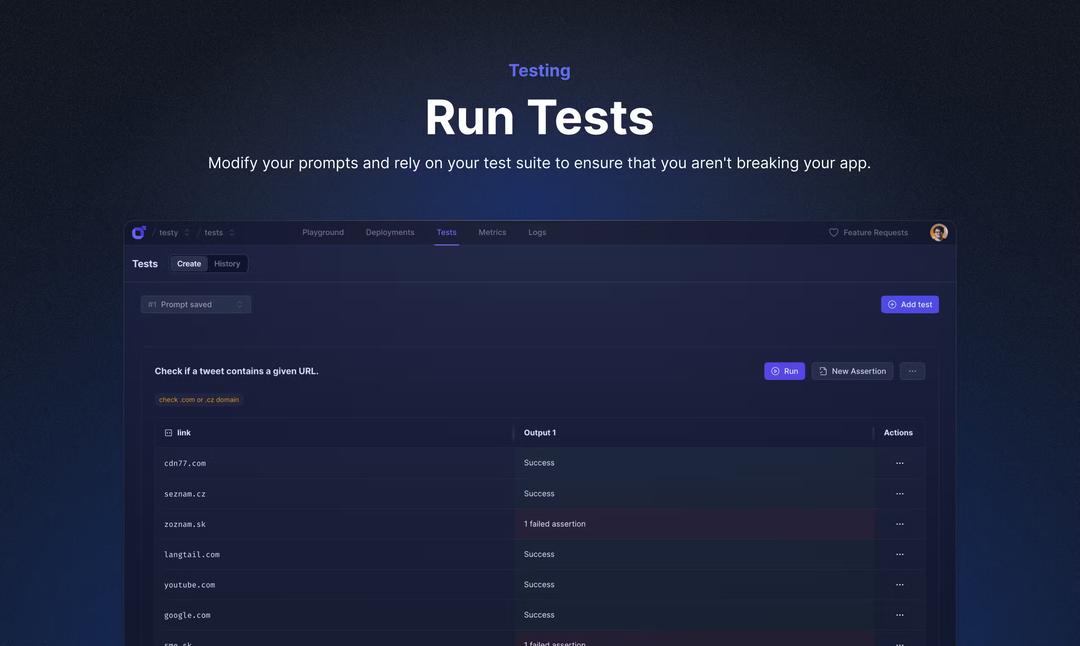1080x646 pixels.
Task: Click the Actions column header
Action: tap(898, 433)
